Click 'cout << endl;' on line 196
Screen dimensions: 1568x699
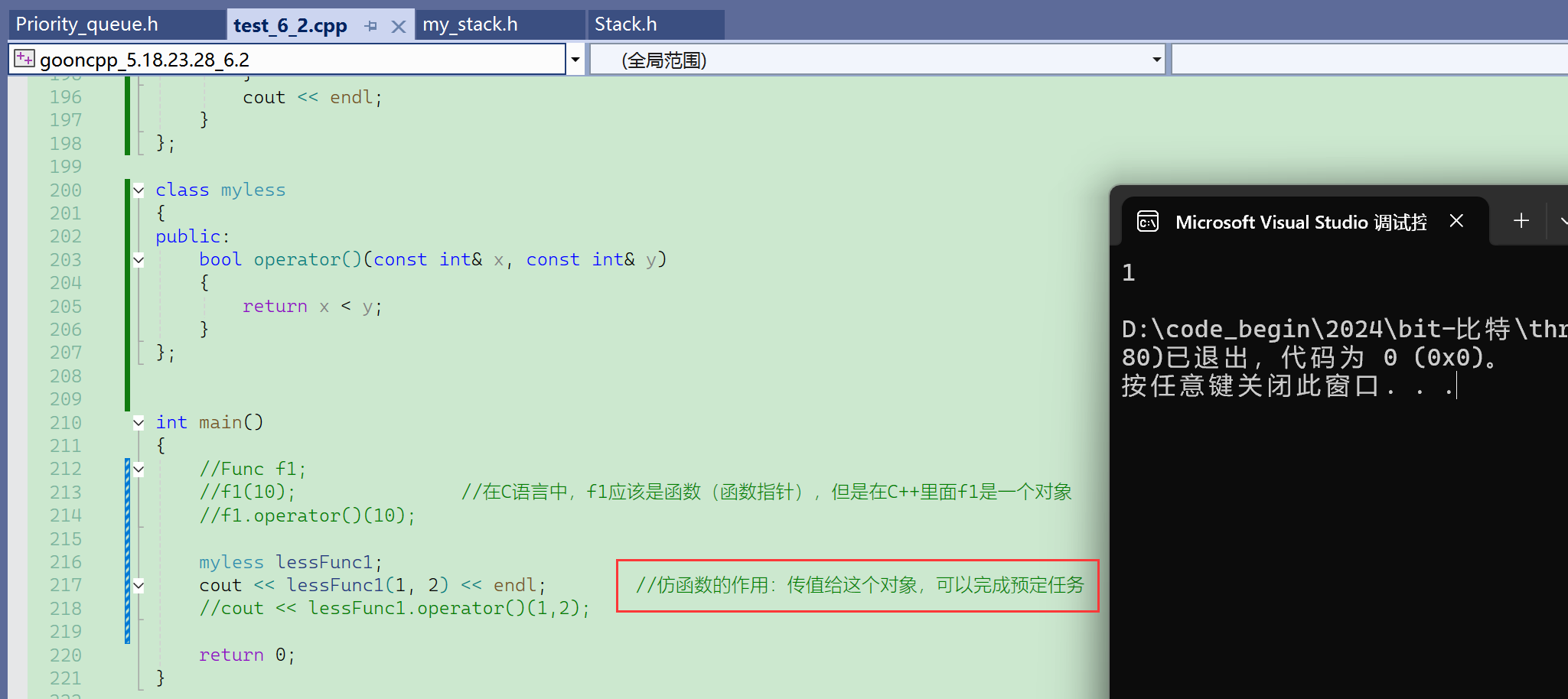point(312,98)
